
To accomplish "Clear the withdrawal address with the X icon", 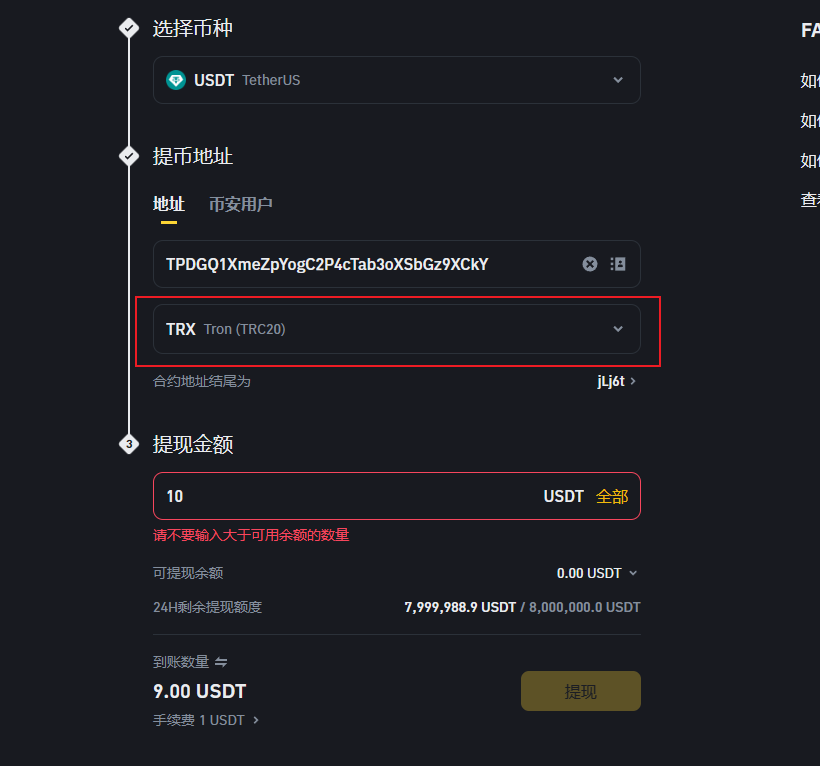I will click(590, 264).
